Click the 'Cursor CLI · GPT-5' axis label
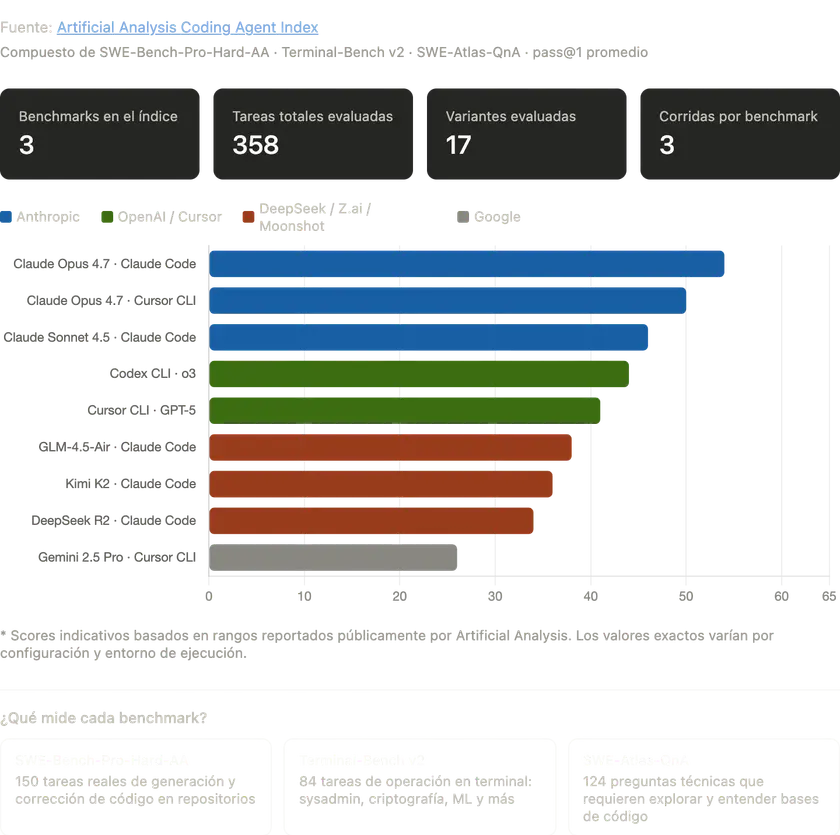The width and height of the screenshot is (840, 835). click(141, 411)
